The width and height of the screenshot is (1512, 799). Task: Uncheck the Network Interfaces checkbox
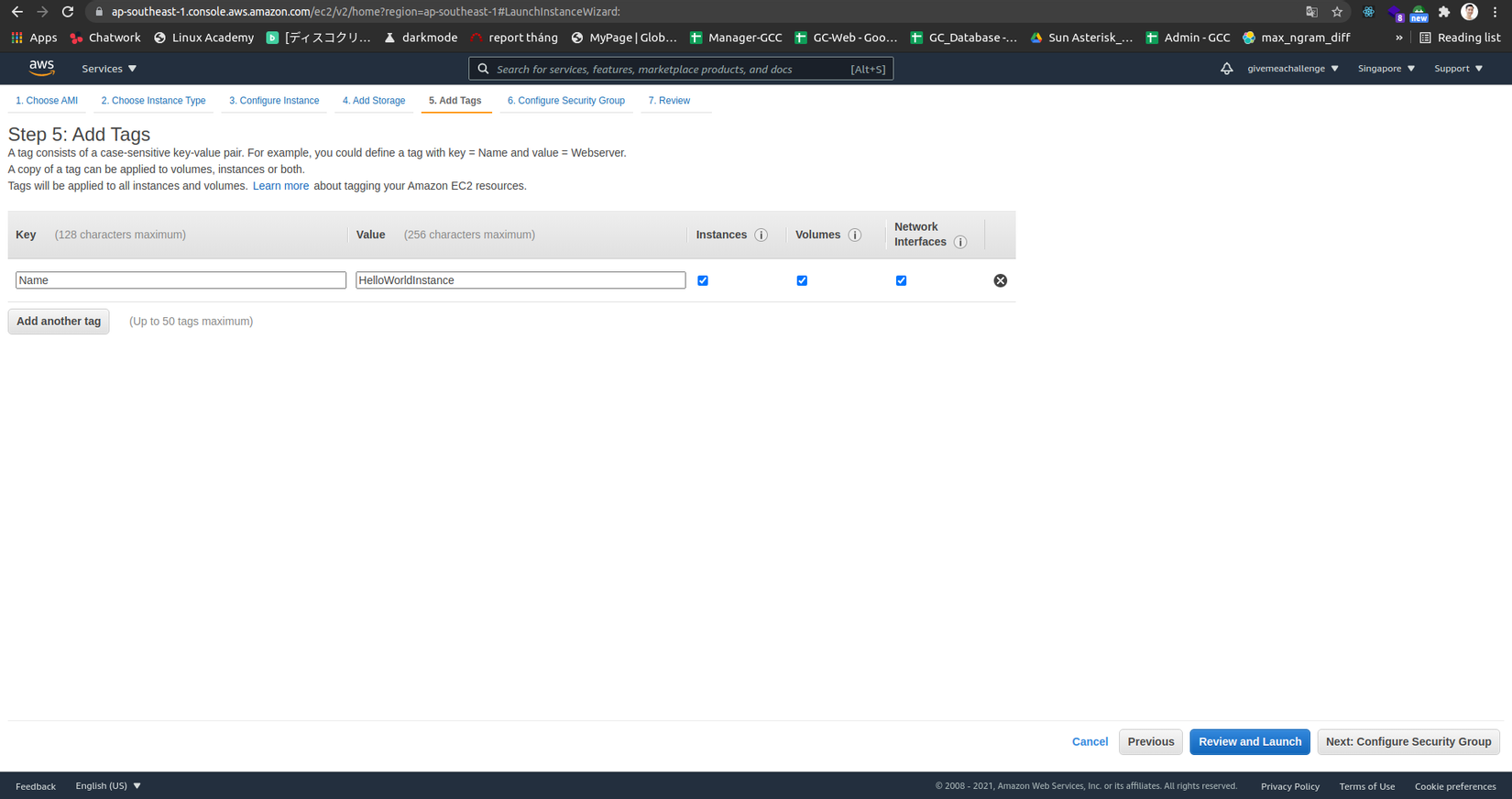pos(901,280)
